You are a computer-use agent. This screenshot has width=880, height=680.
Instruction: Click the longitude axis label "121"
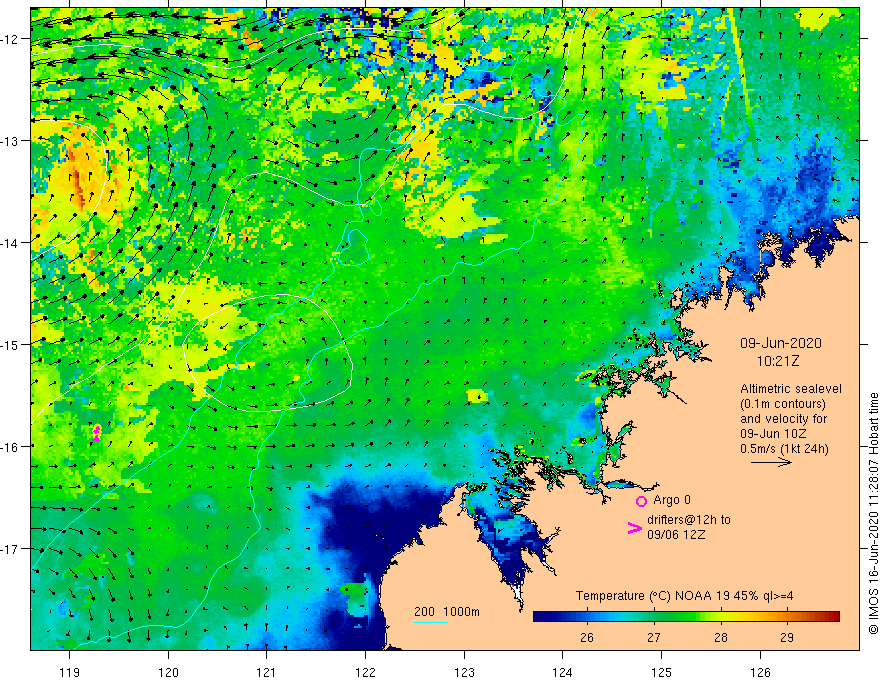[x=267, y=672]
